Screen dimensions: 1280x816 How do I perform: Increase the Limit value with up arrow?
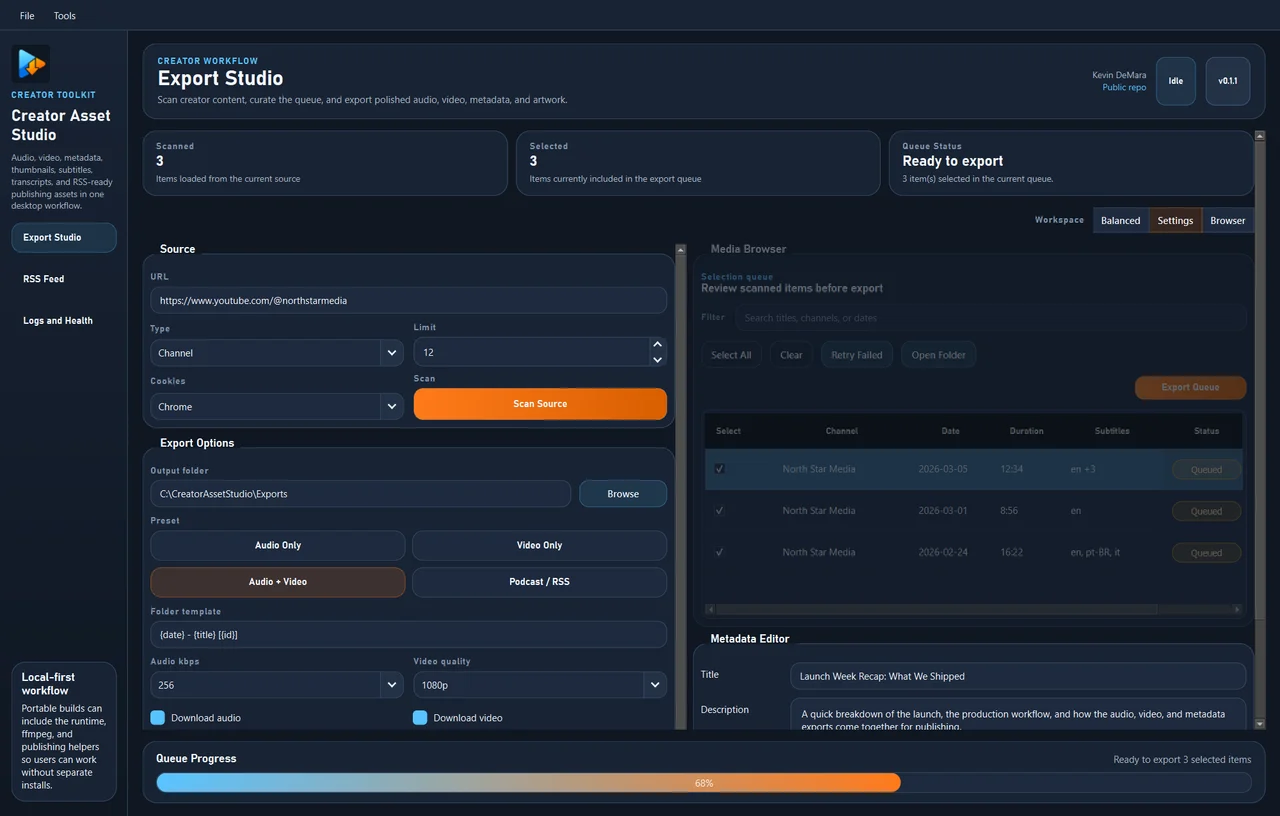tap(657, 345)
